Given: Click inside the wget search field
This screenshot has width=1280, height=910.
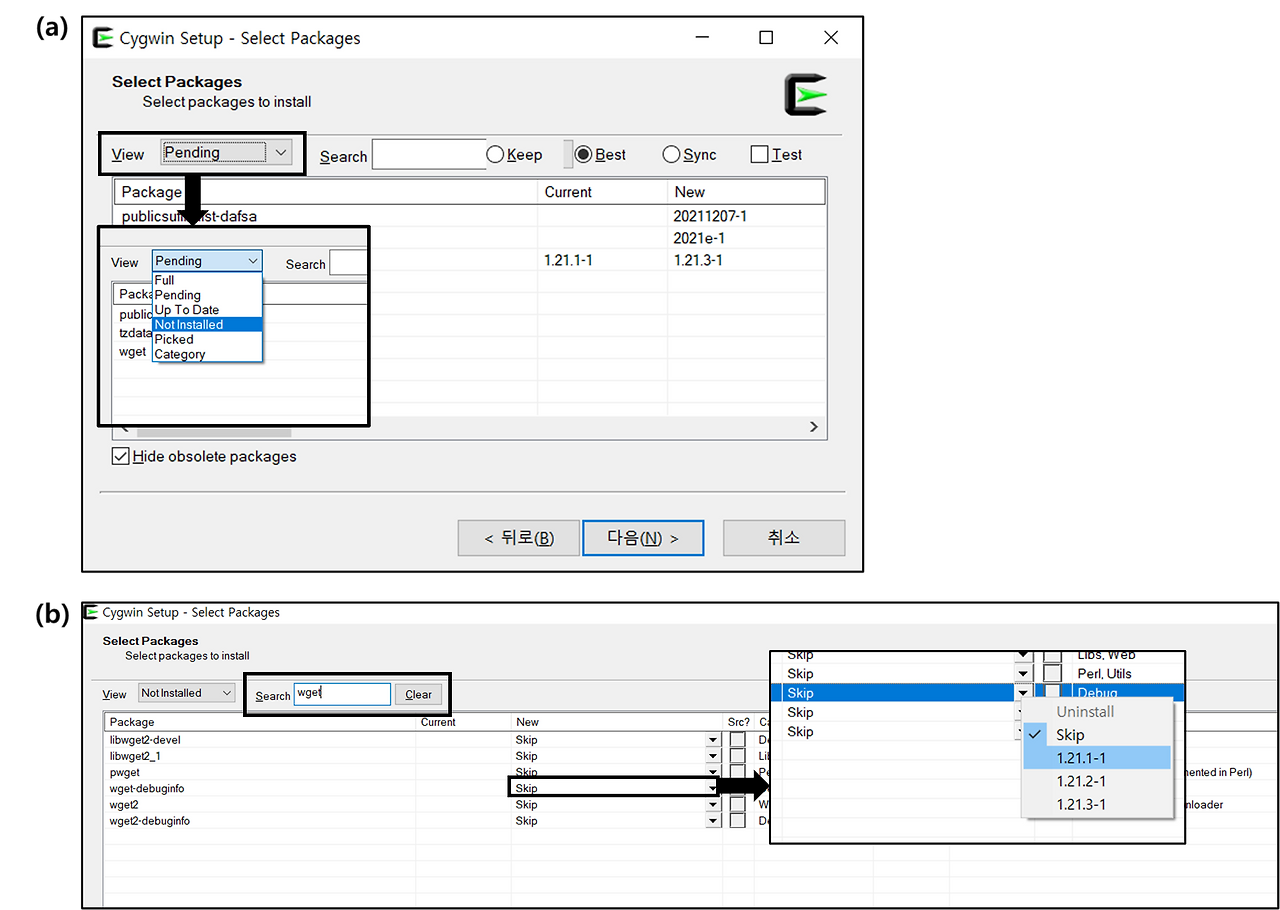Looking at the screenshot, I should tap(340, 694).
